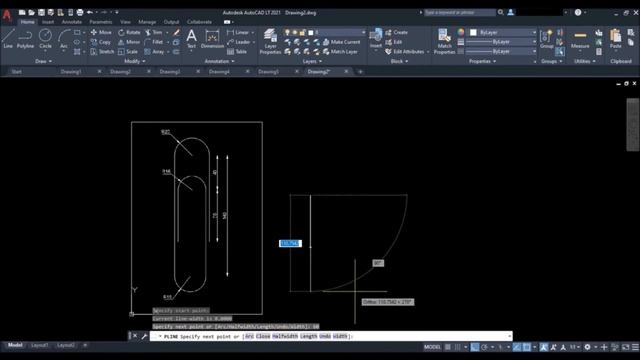
Task: Click the Scale tool
Action: click(128, 52)
